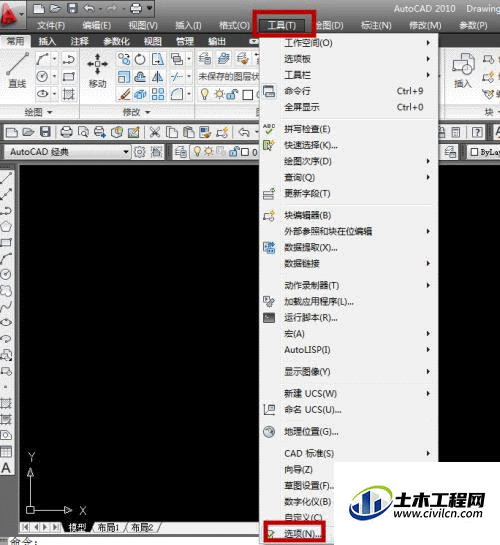Choose 数据提取(X)... from menu

349,247
